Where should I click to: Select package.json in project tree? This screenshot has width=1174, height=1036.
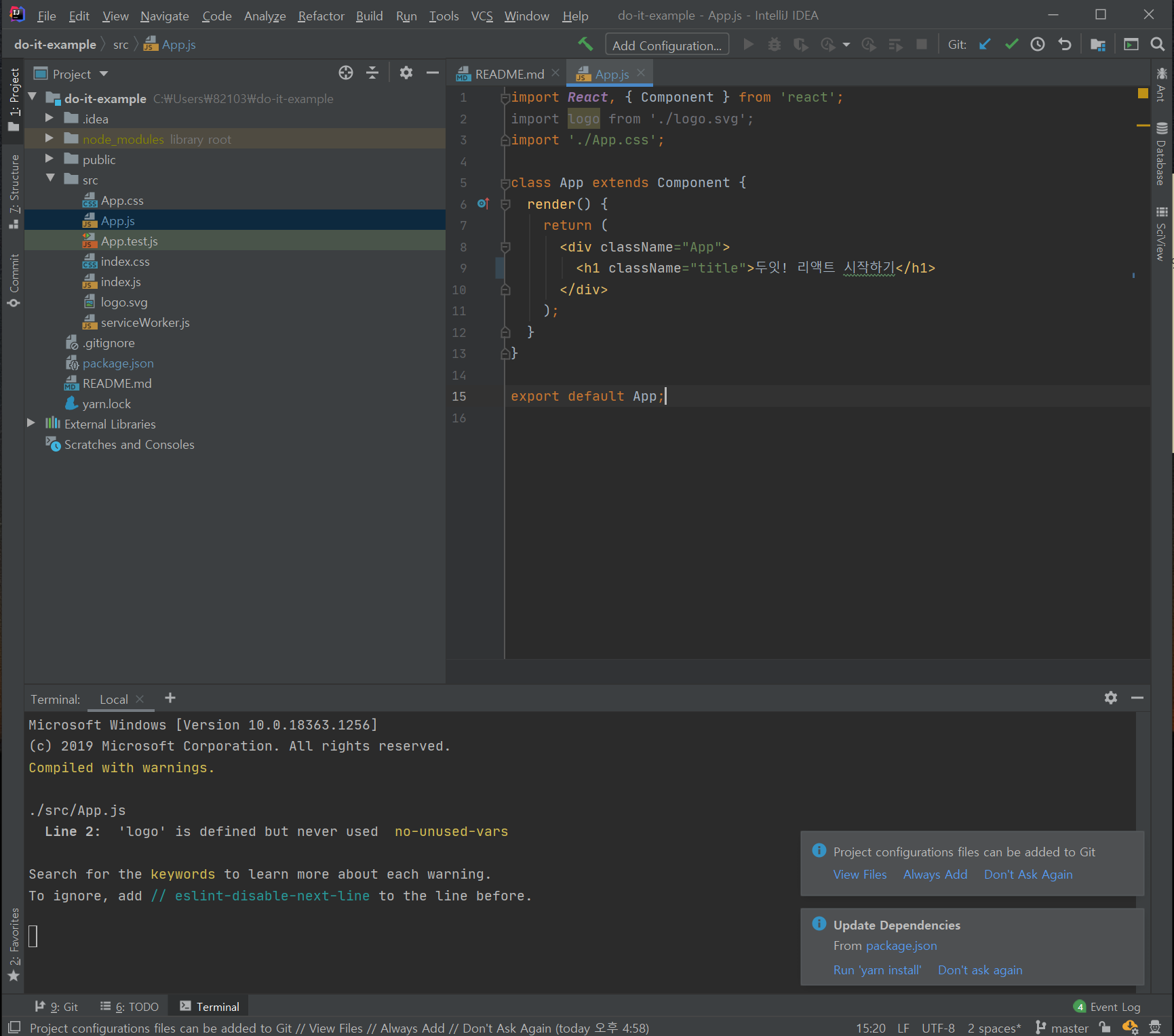tap(118, 363)
